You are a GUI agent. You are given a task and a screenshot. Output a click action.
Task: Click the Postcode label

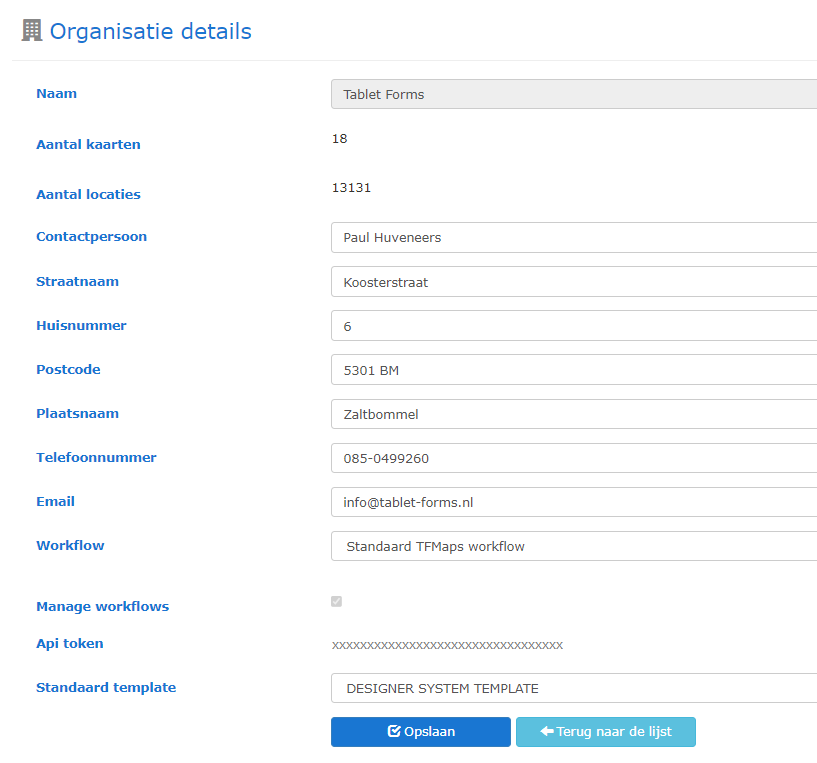[x=68, y=370]
